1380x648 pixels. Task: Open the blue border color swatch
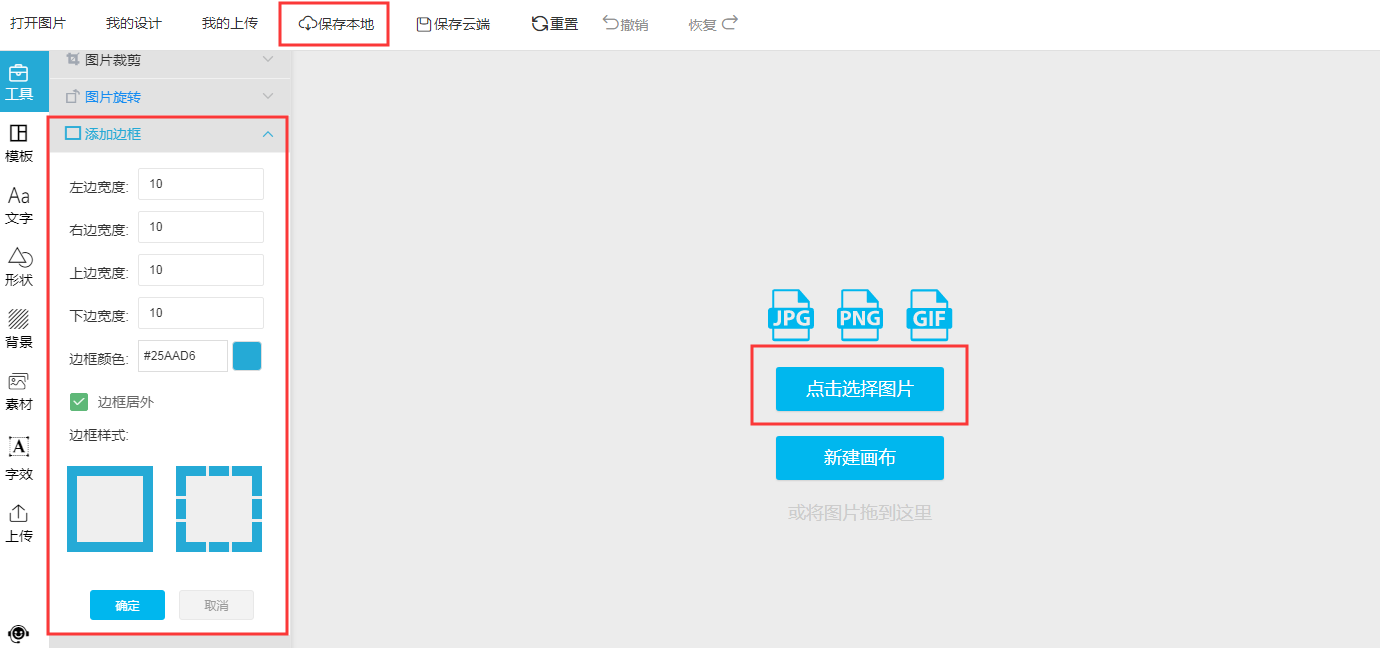[247, 356]
